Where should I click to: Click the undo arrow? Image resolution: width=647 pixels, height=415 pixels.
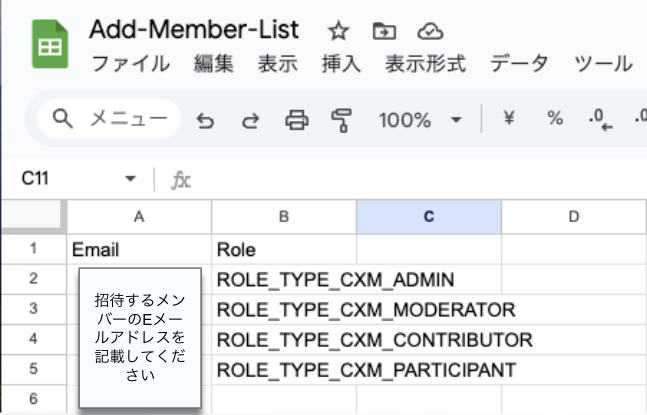pyautogui.click(x=205, y=120)
